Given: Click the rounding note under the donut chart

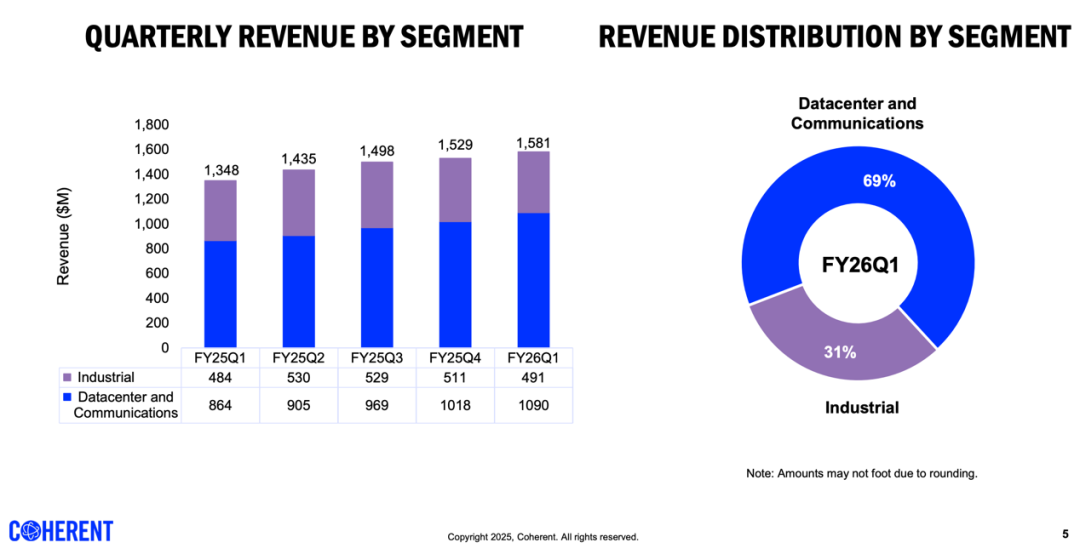Looking at the screenshot, I should point(861,473).
